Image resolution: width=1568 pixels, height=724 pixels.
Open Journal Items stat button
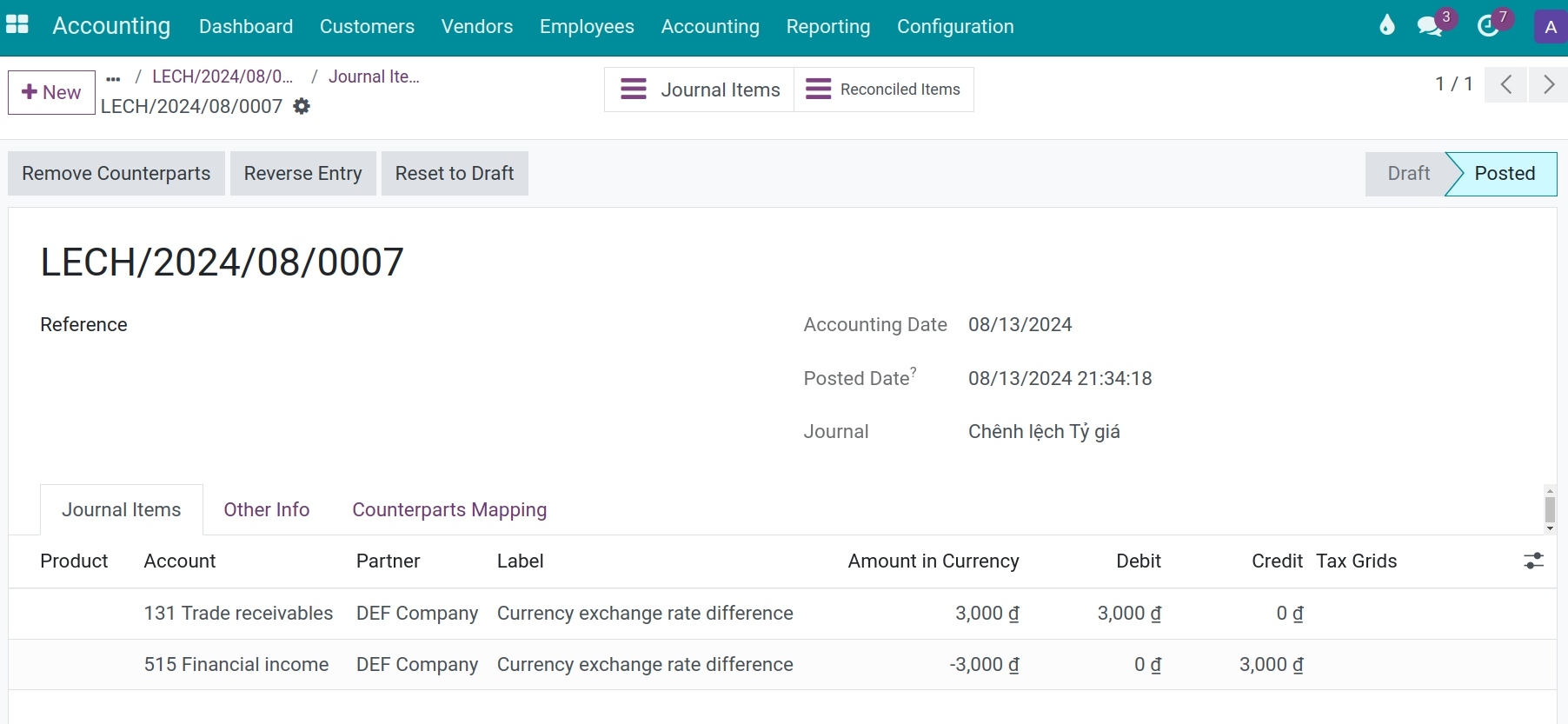click(700, 90)
